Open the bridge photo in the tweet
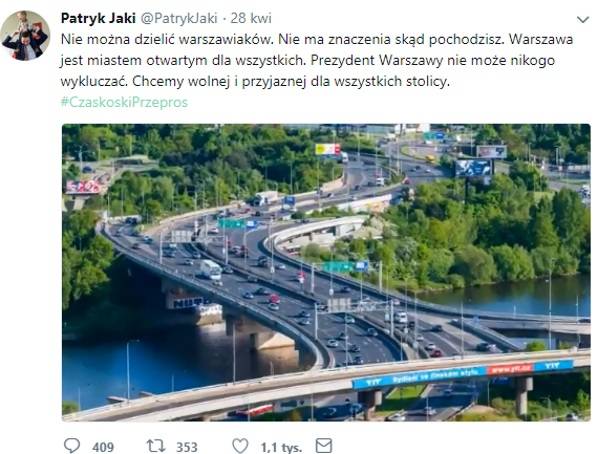The image size is (598, 454). (326, 272)
